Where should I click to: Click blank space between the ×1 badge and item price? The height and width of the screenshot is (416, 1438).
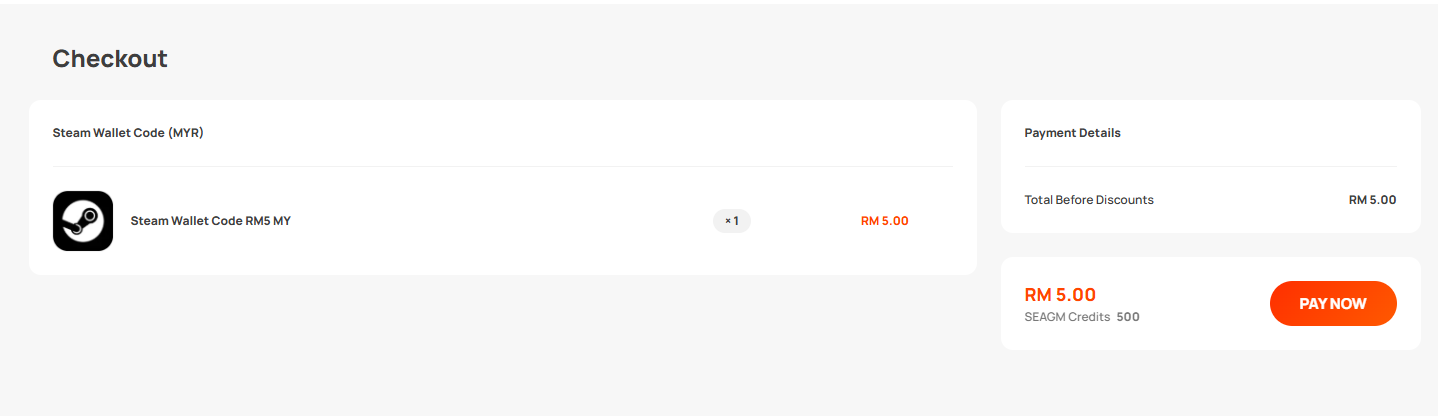click(x=805, y=221)
